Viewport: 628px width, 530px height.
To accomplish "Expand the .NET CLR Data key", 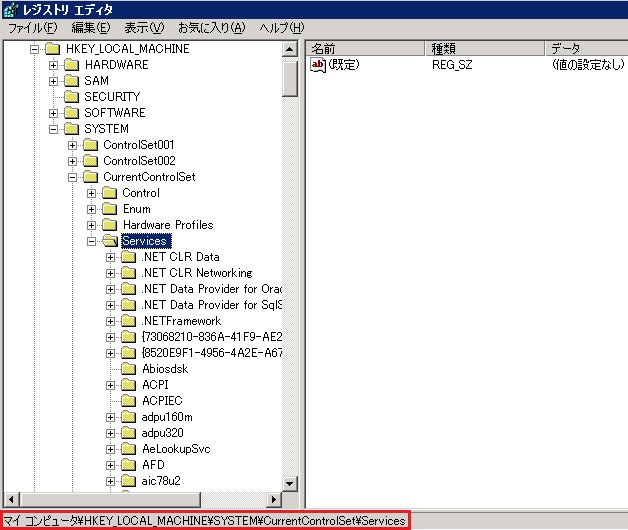I will click(111, 258).
